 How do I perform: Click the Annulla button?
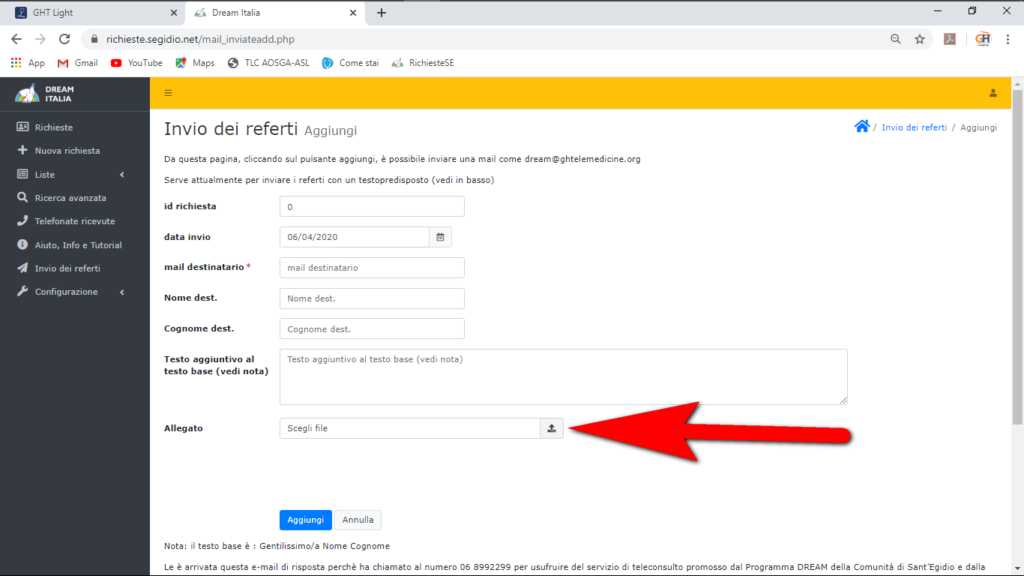(x=358, y=520)
